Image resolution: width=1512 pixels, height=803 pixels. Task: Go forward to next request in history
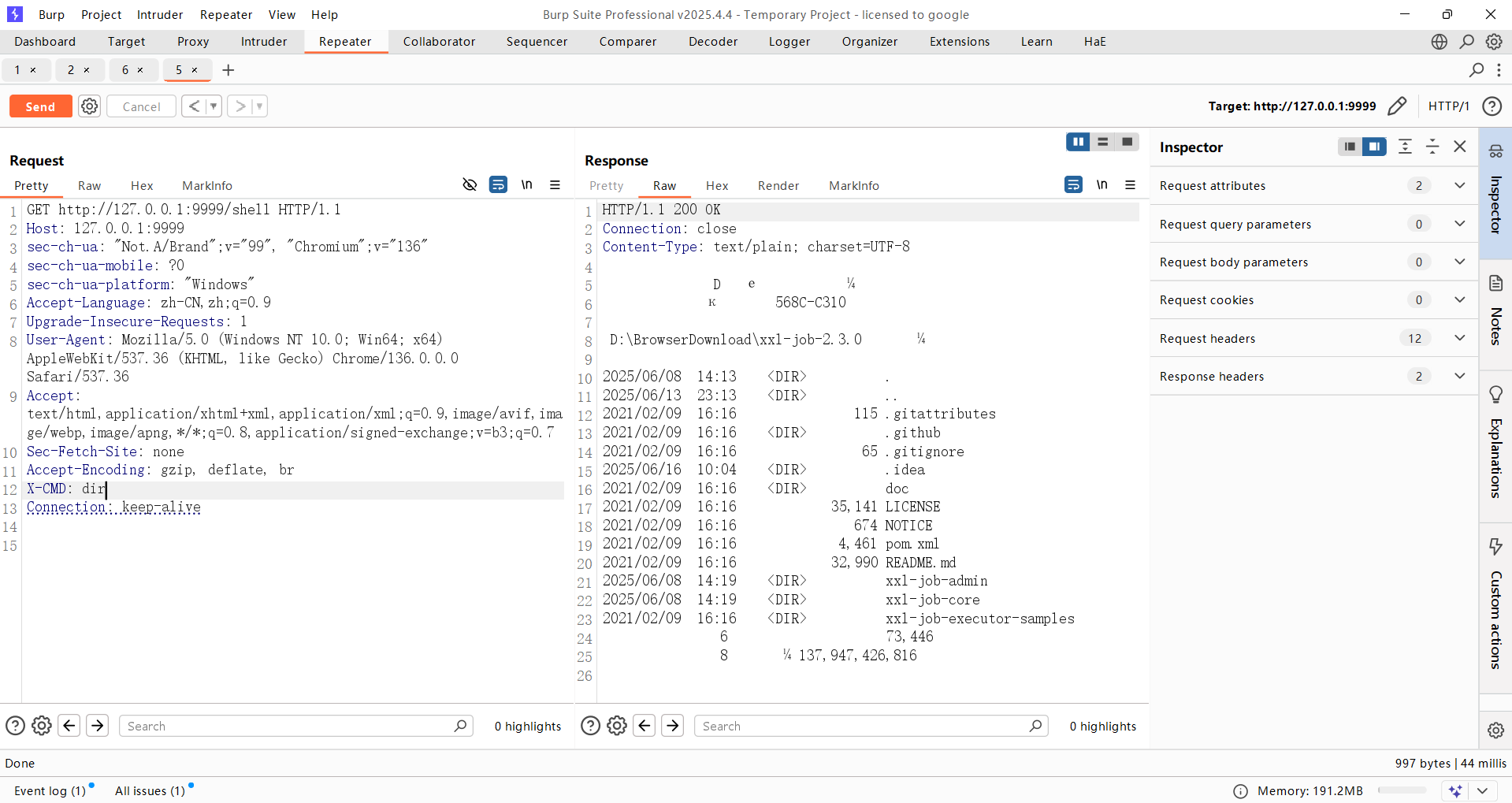(x=240, y=106)
